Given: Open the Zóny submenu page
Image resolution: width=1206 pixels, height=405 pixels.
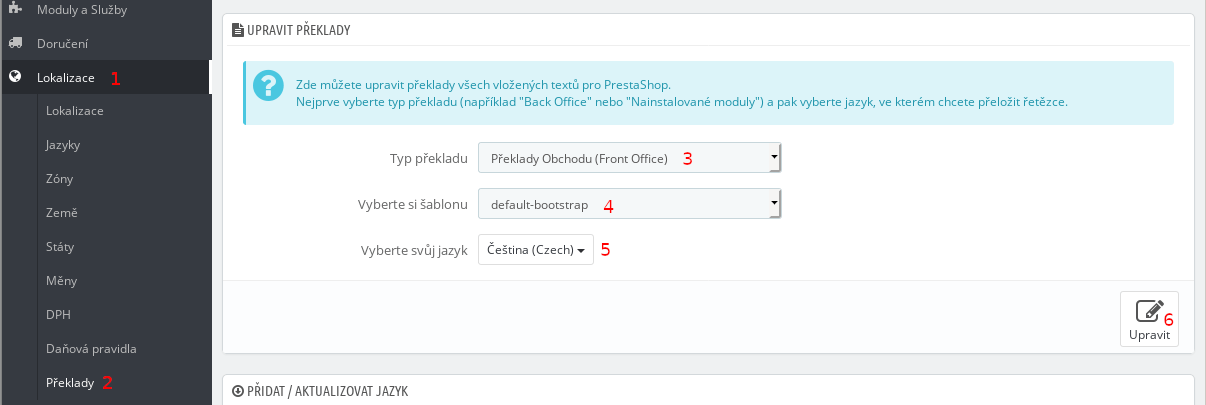Looking at the screenshot, I should click(59, 179).
